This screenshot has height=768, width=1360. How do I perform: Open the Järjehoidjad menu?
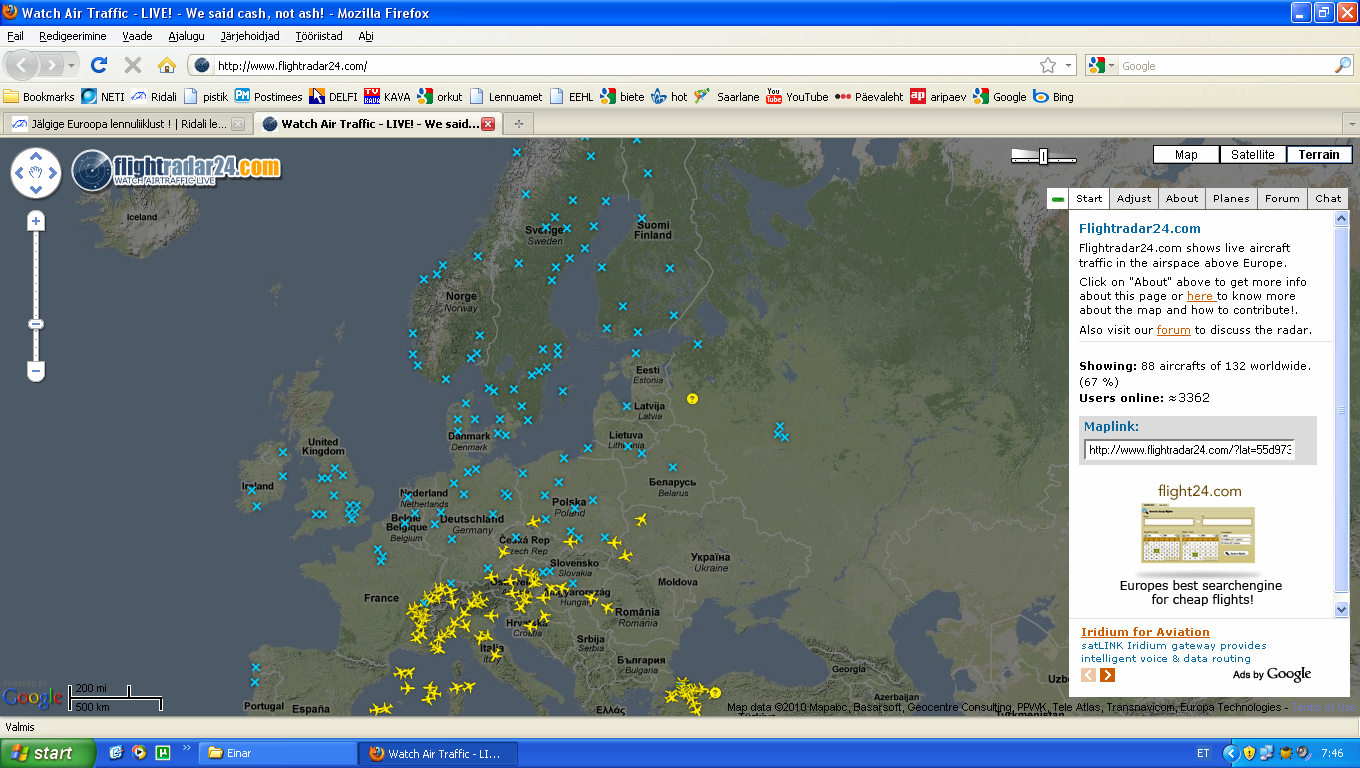click(x=250, y=36)
